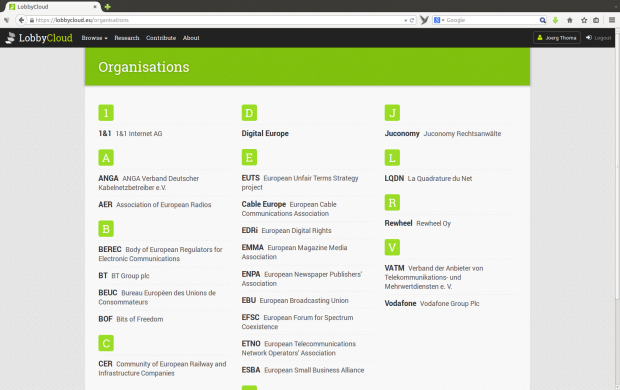This screenshot has height=390, width=620.
Task: Select the letter B section badge
Action: click(x=106, y=229)
